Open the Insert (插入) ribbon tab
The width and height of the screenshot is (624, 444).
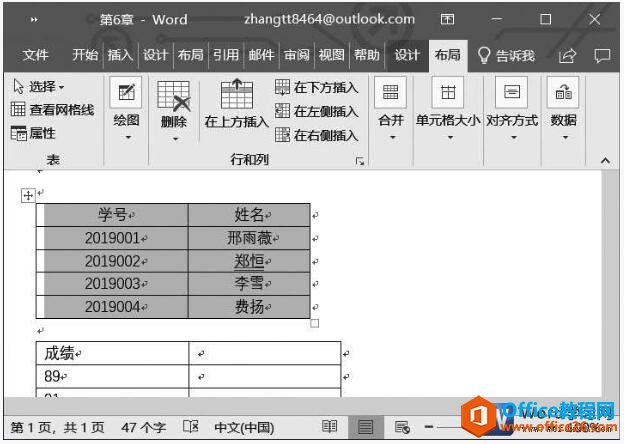click(120, 55)
